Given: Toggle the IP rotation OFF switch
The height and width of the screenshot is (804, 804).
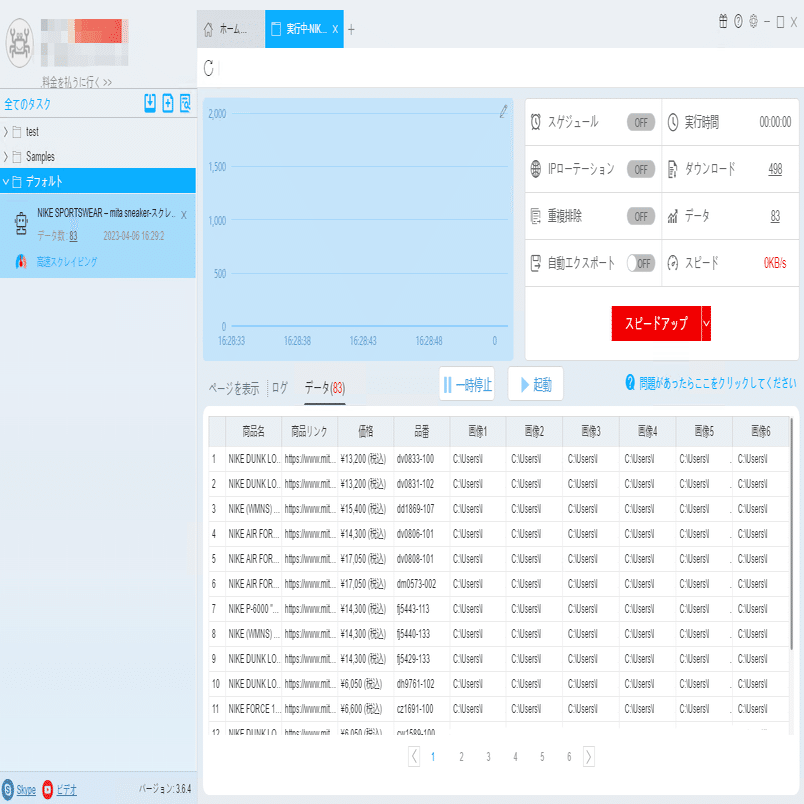Looking at the screenshot, I should point(641,169).
